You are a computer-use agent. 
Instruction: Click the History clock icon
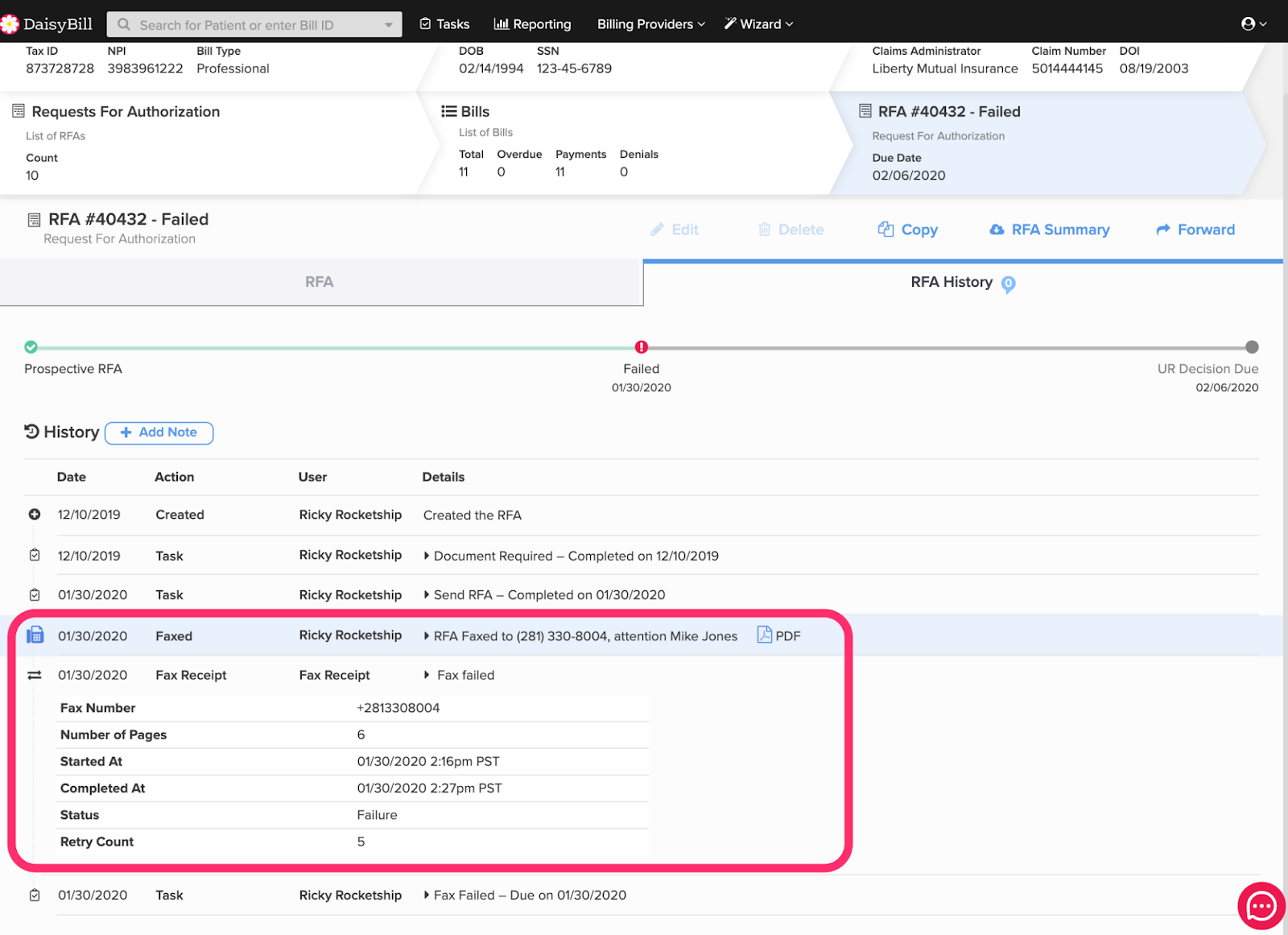click(x=31, y=432)
